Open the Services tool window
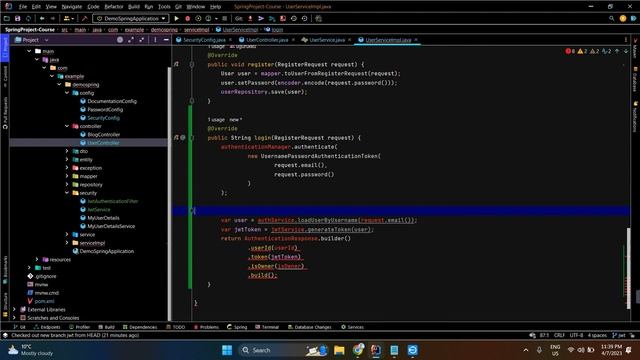 (x=352, y=327)
